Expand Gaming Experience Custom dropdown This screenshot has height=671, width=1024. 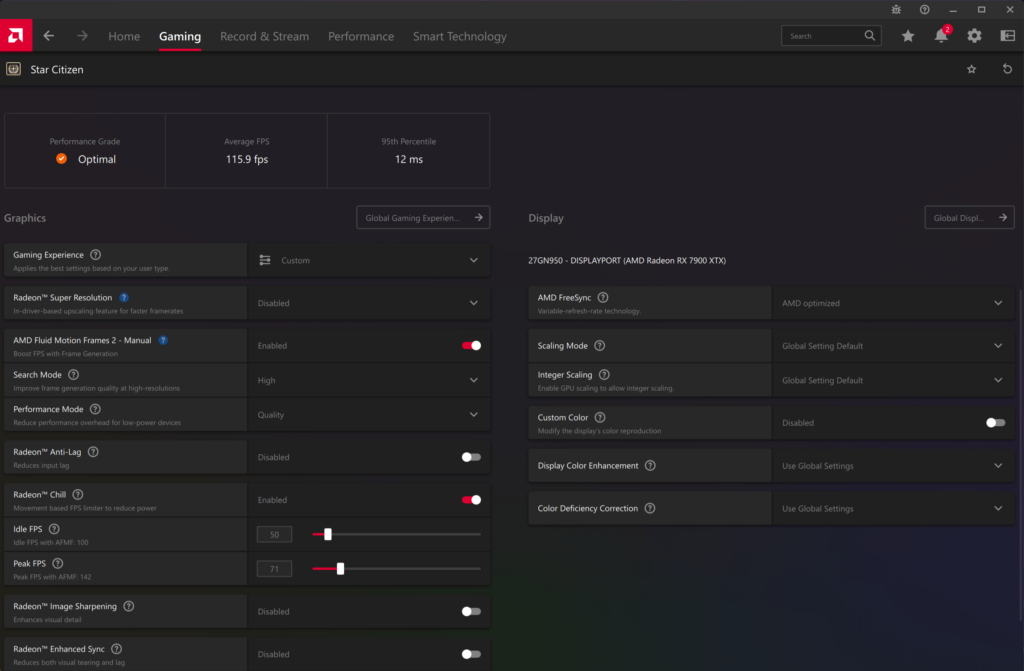coord(369,260)
